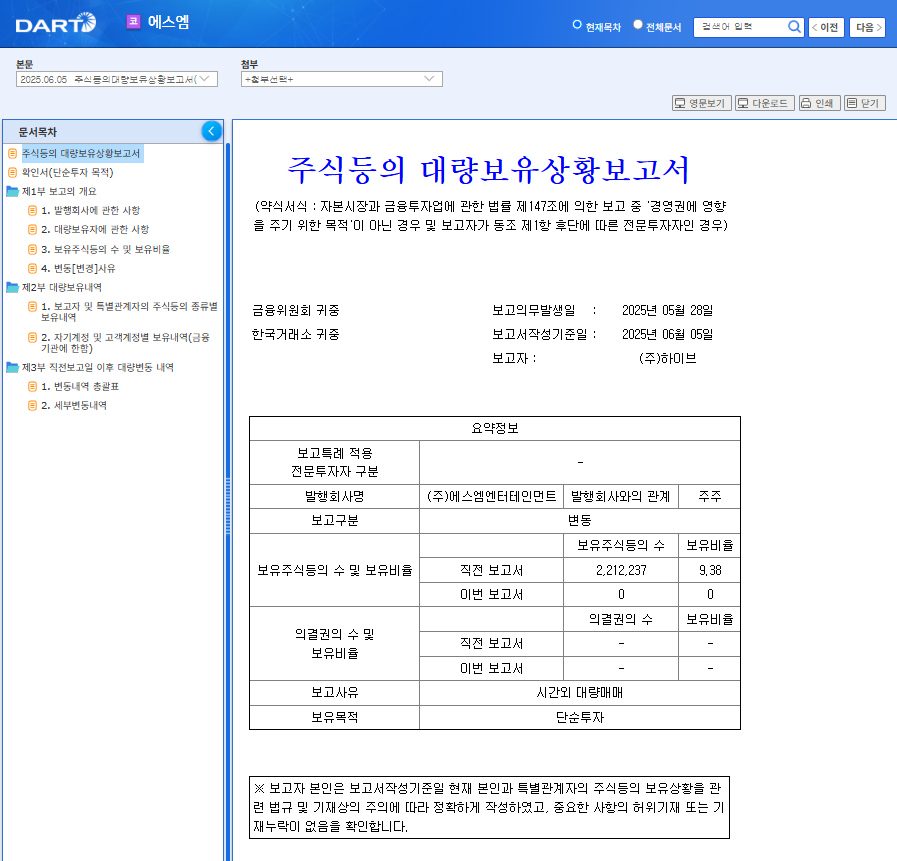
Task: Click the 검색어 입력 search field
Action: (x=741, y=27)
